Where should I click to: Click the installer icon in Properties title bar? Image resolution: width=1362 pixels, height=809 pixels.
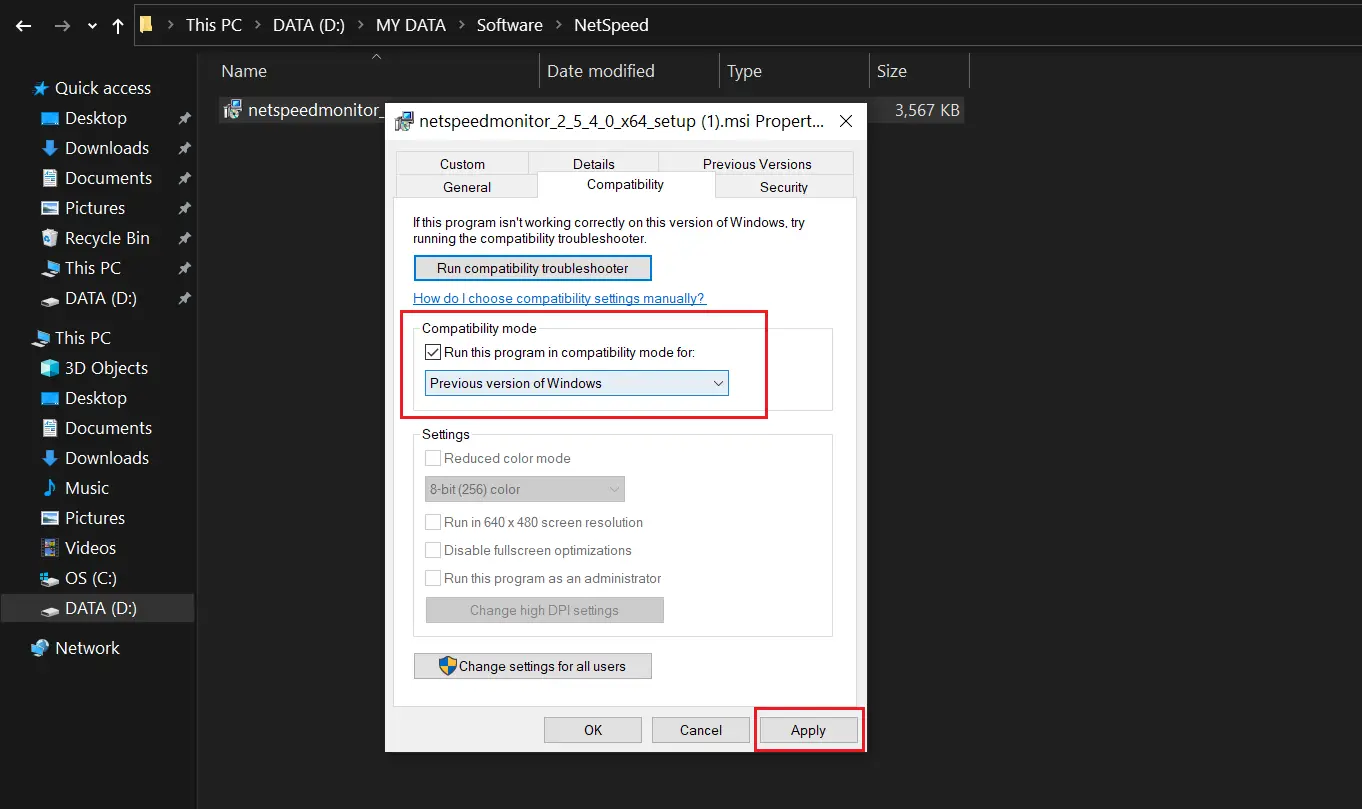[x=405, y=122]
